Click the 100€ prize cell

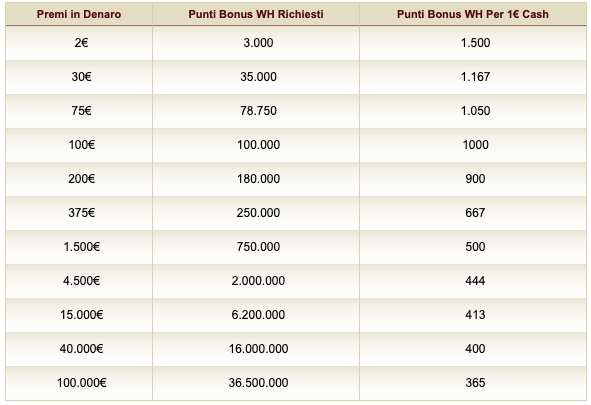click(x=79, y=145)
